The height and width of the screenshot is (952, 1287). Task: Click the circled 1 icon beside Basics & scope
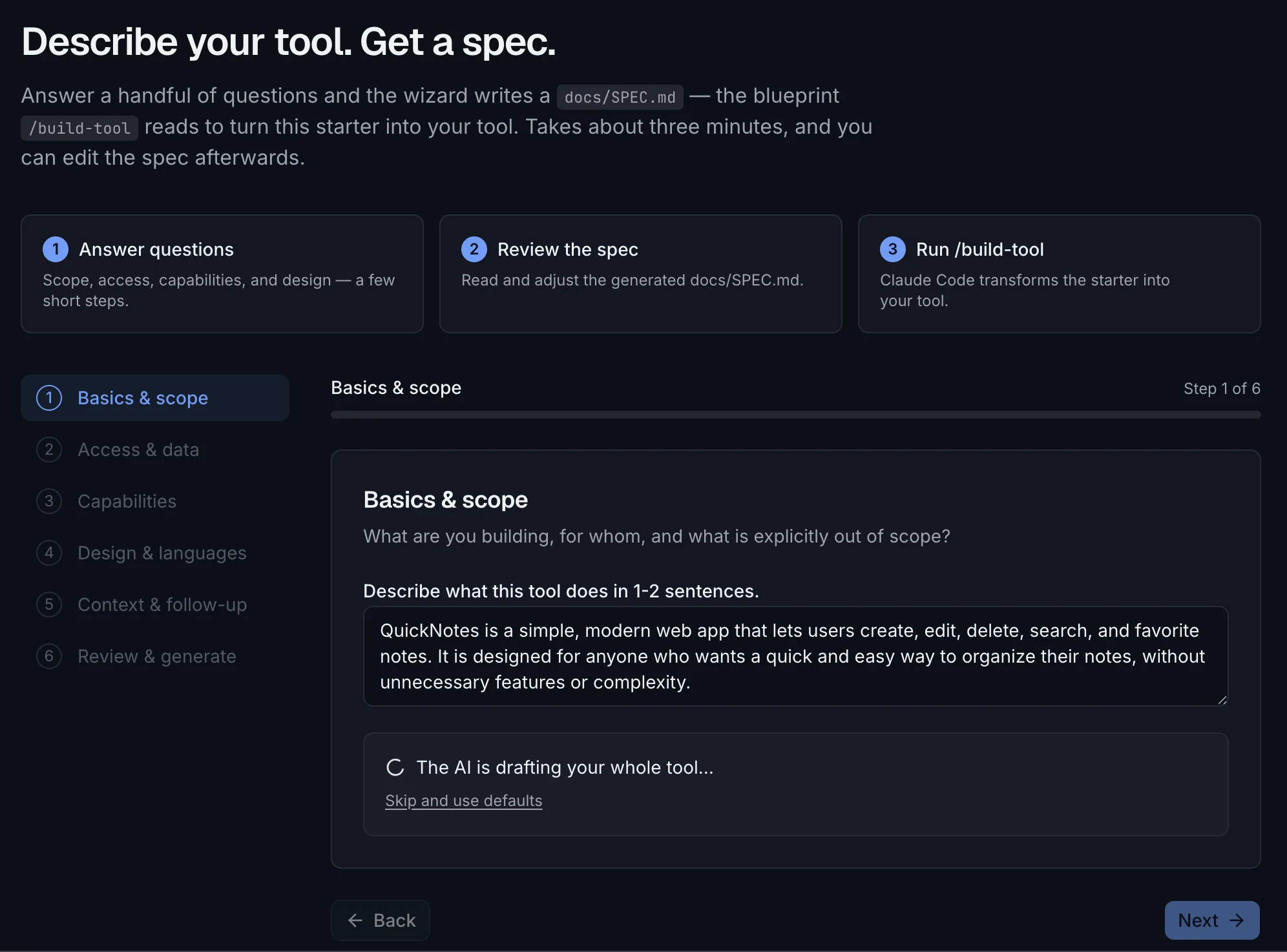click(49, 398)
